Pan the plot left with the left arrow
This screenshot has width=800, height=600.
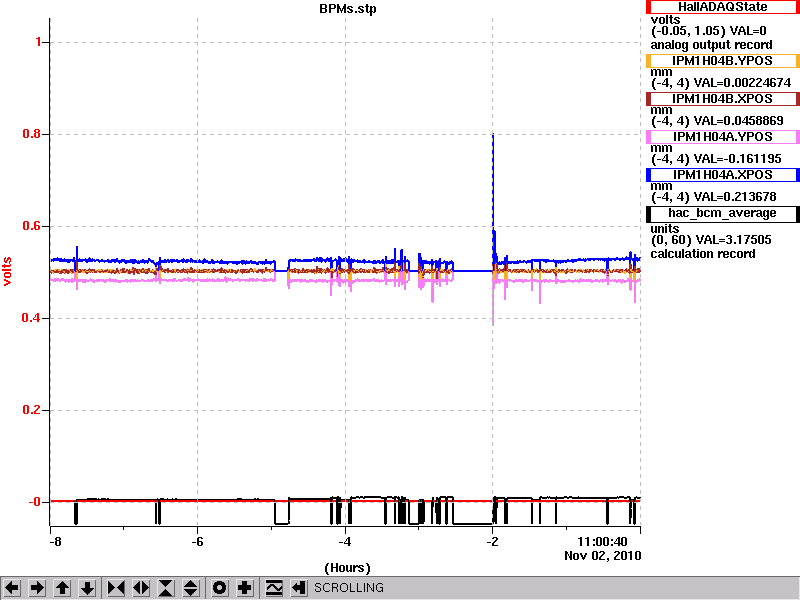coord(12,588)
